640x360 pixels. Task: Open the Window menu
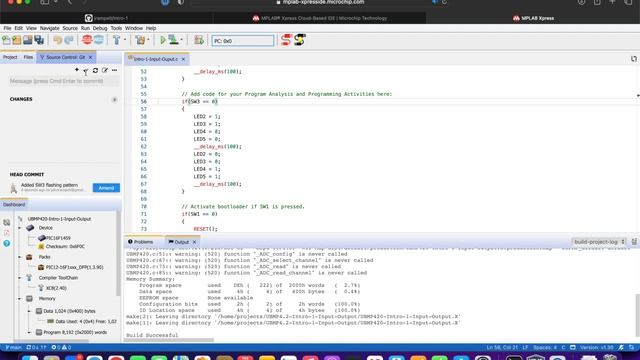tap(134, 28)
